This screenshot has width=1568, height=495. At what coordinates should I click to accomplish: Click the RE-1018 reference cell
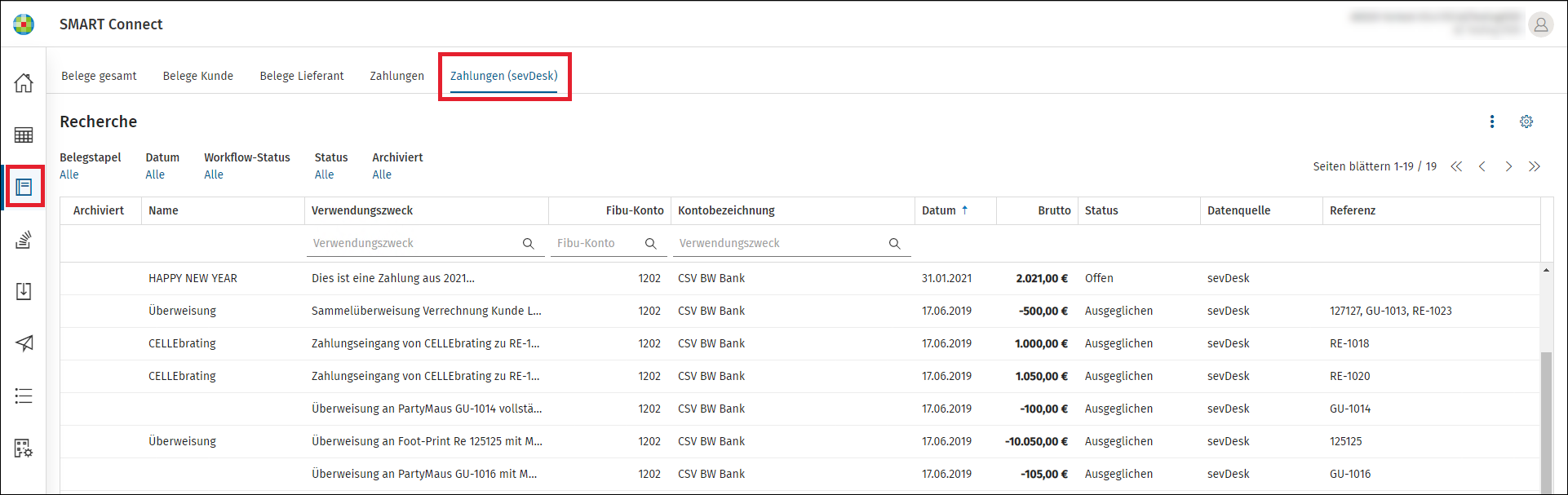(1349, 343)
